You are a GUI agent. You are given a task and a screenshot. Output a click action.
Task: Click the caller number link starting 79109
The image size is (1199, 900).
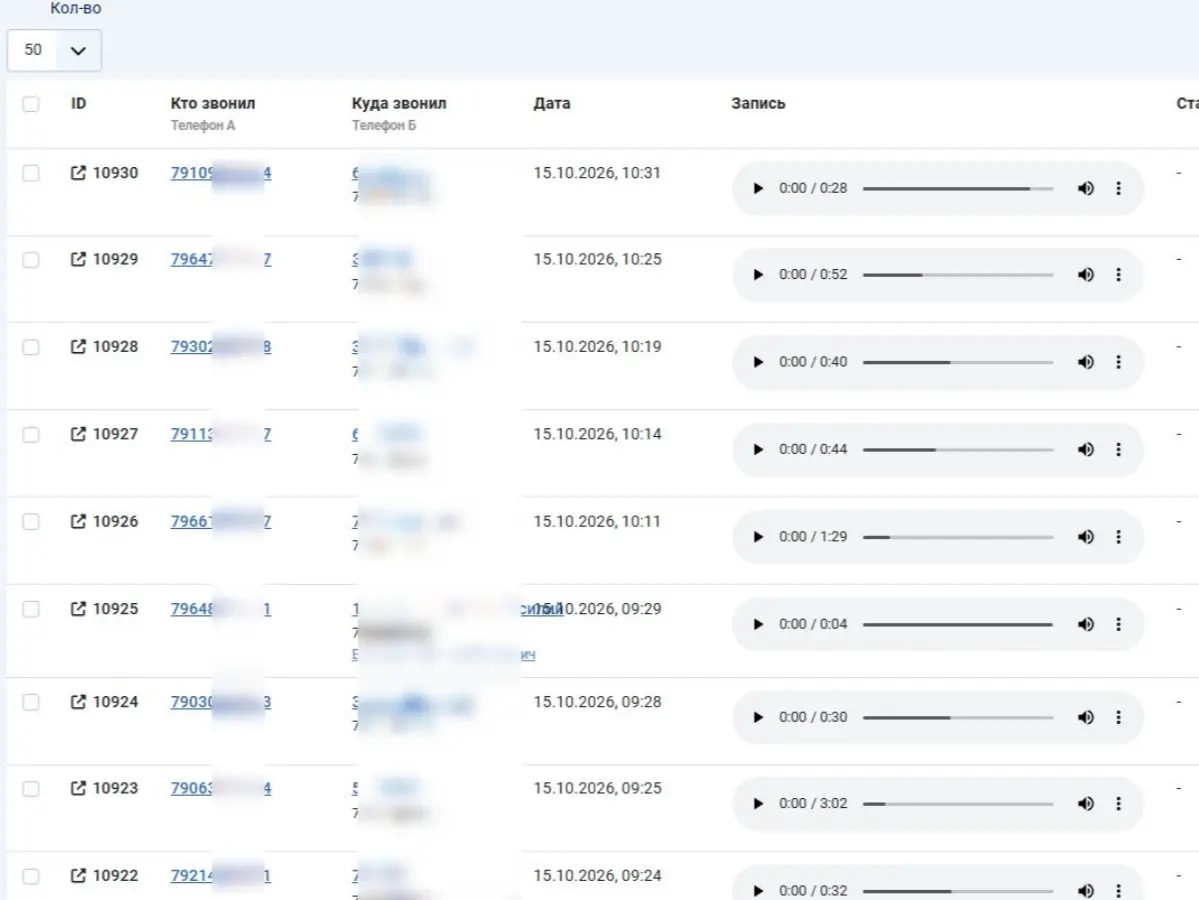220,173
